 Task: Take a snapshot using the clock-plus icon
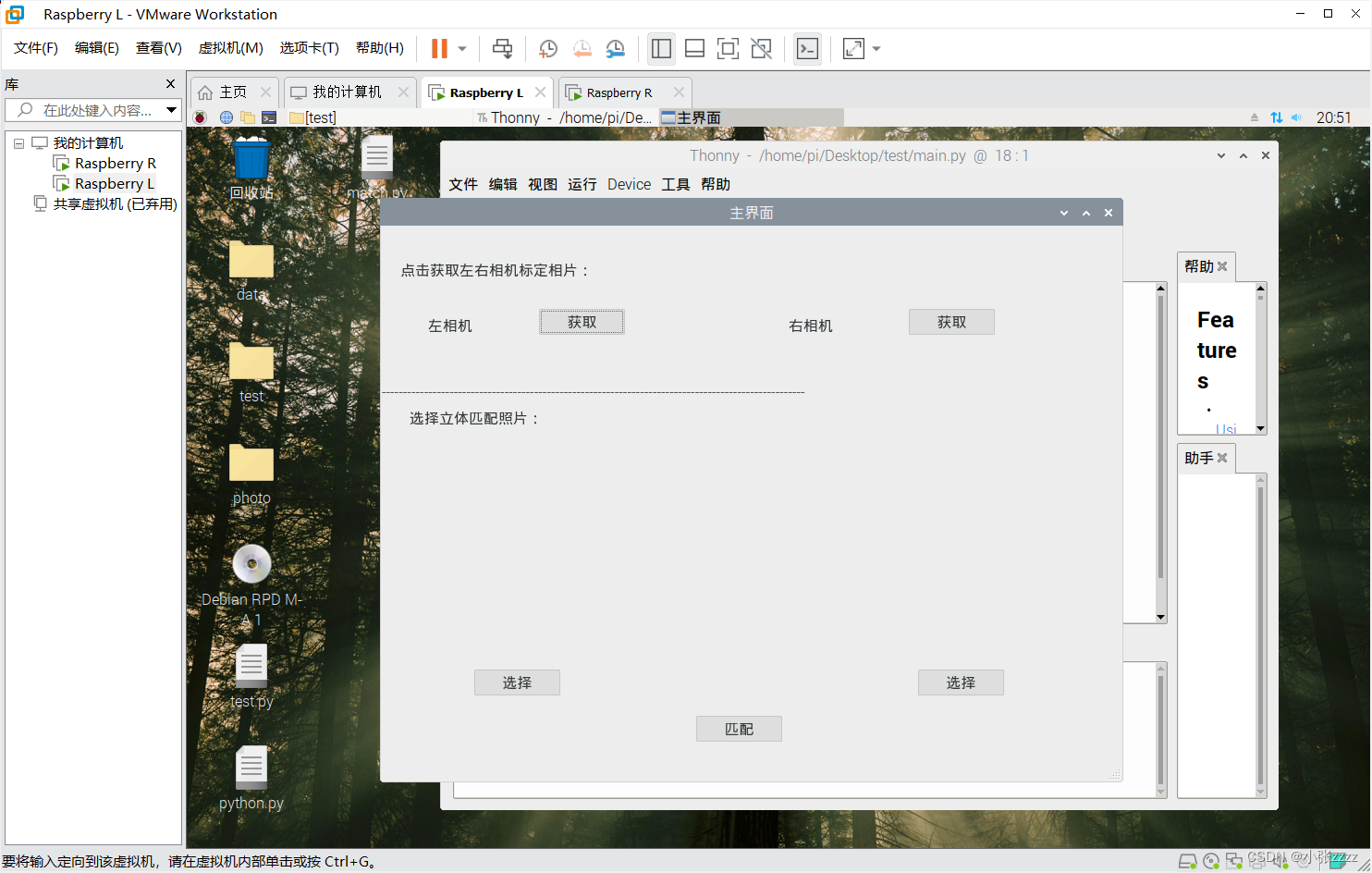[x=548, y=49]
